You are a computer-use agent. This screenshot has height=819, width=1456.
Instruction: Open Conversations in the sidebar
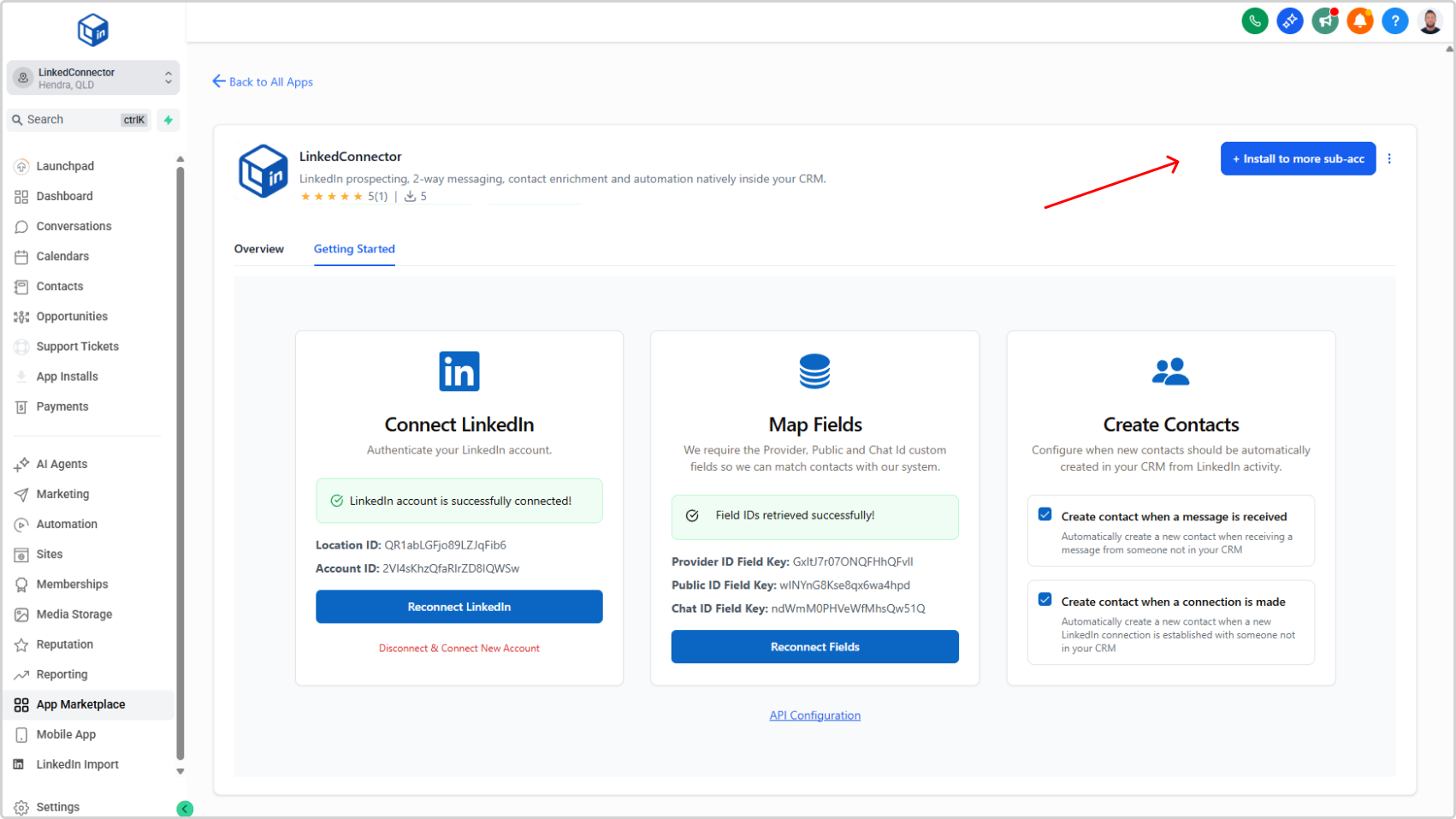(x=74, y=226)
